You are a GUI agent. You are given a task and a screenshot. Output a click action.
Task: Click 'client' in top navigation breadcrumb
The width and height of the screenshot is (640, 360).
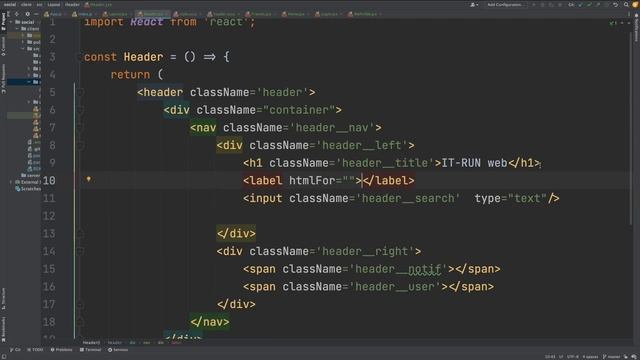tap(26, 5)
